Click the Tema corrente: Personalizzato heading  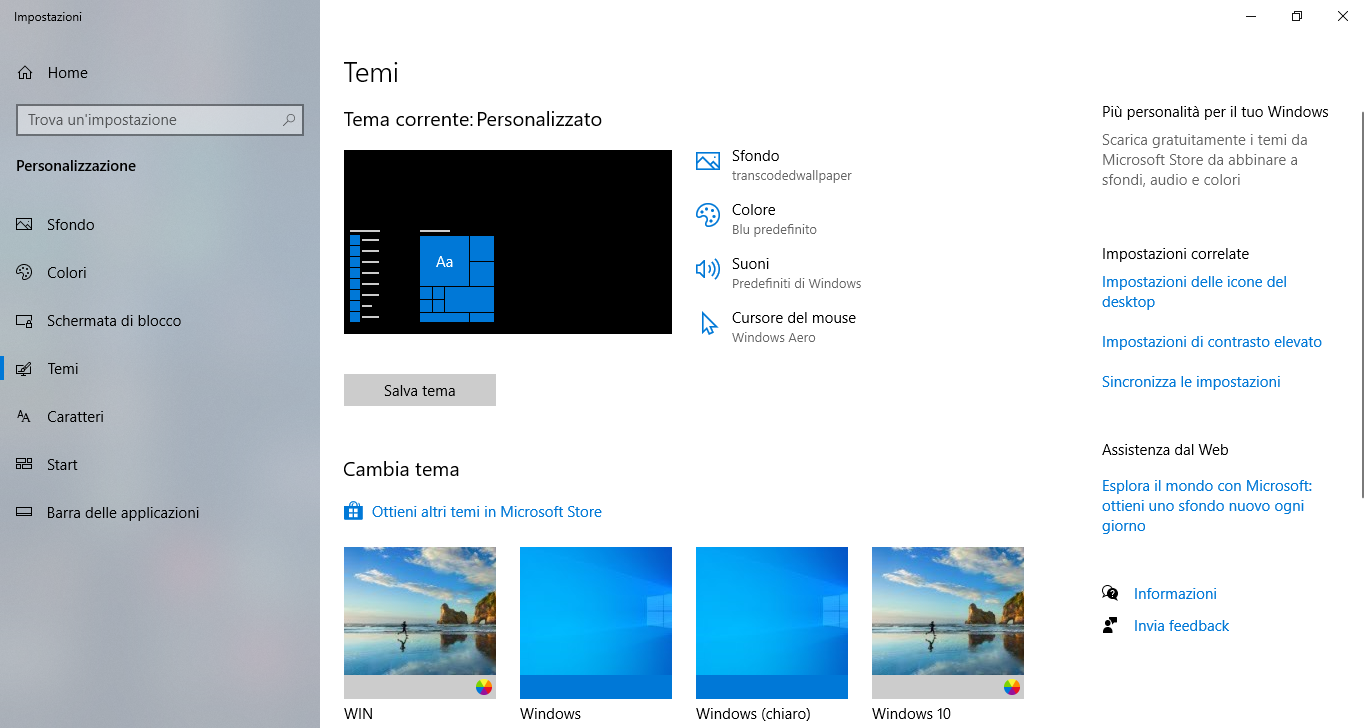point(473,120)
